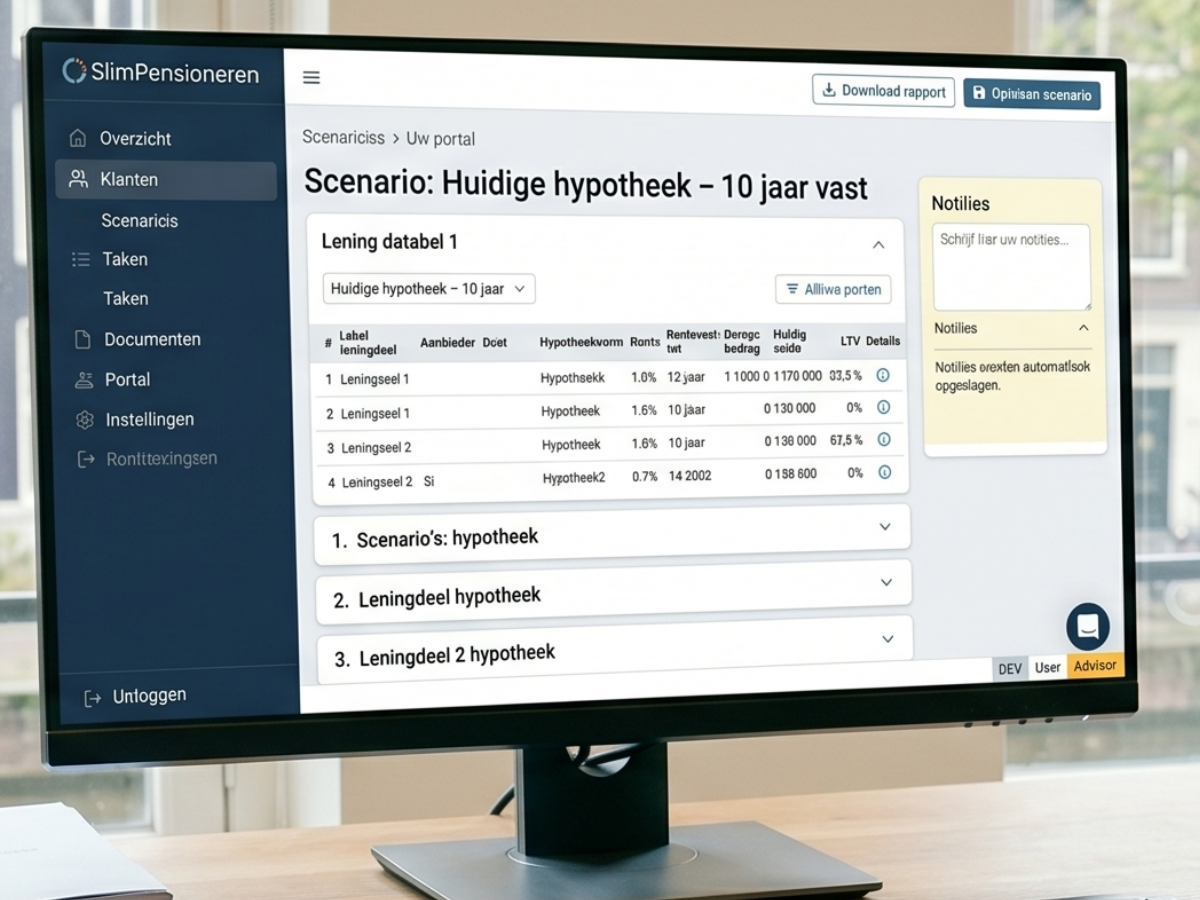Select Klanten in the sidebar
1200x900 pixels.
tap(165, 180)
